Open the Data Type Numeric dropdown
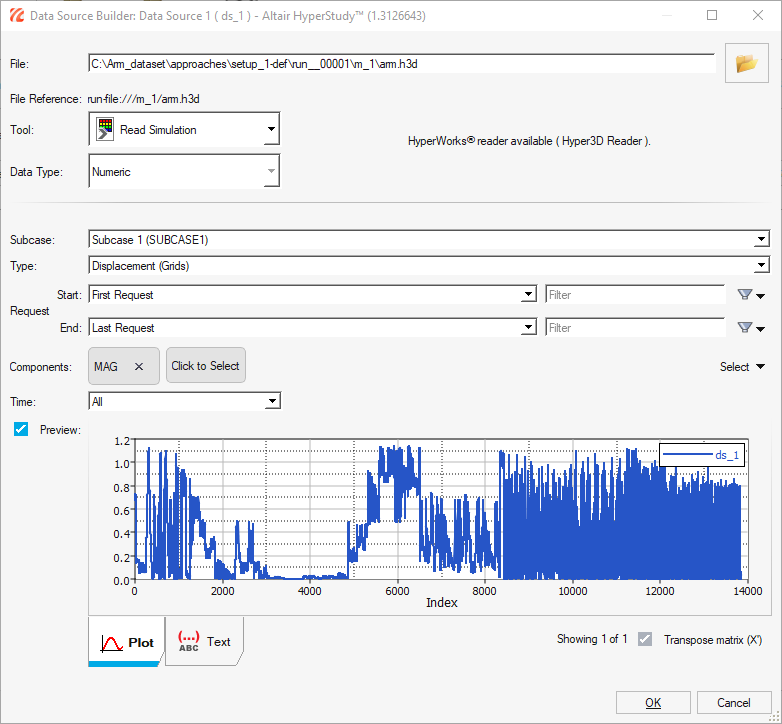782x724 pixels. click(184, 171)
